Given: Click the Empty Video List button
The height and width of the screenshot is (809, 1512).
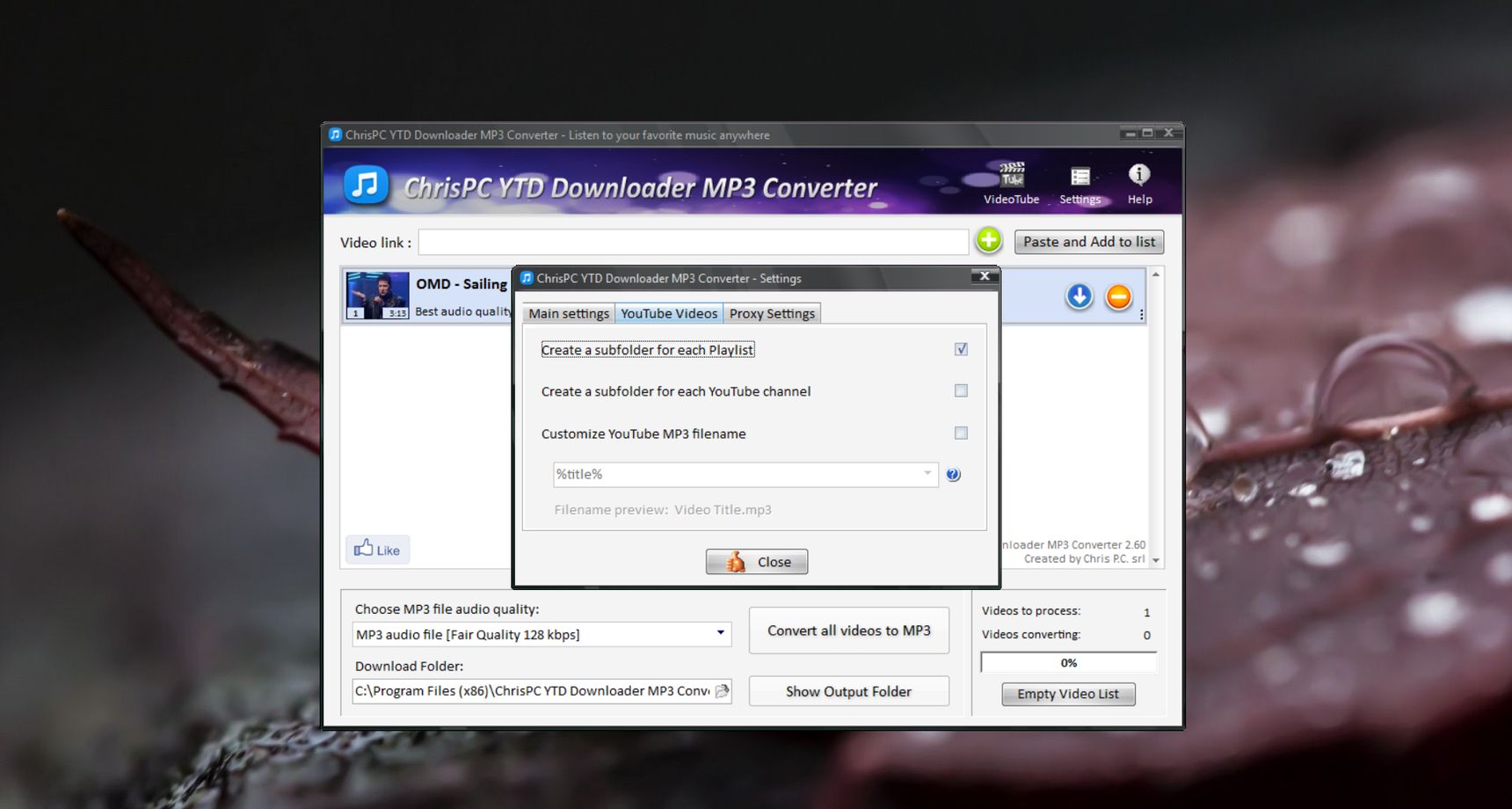Looking at the screenshot, I should pyautogui.click(x=1068, y=694).
